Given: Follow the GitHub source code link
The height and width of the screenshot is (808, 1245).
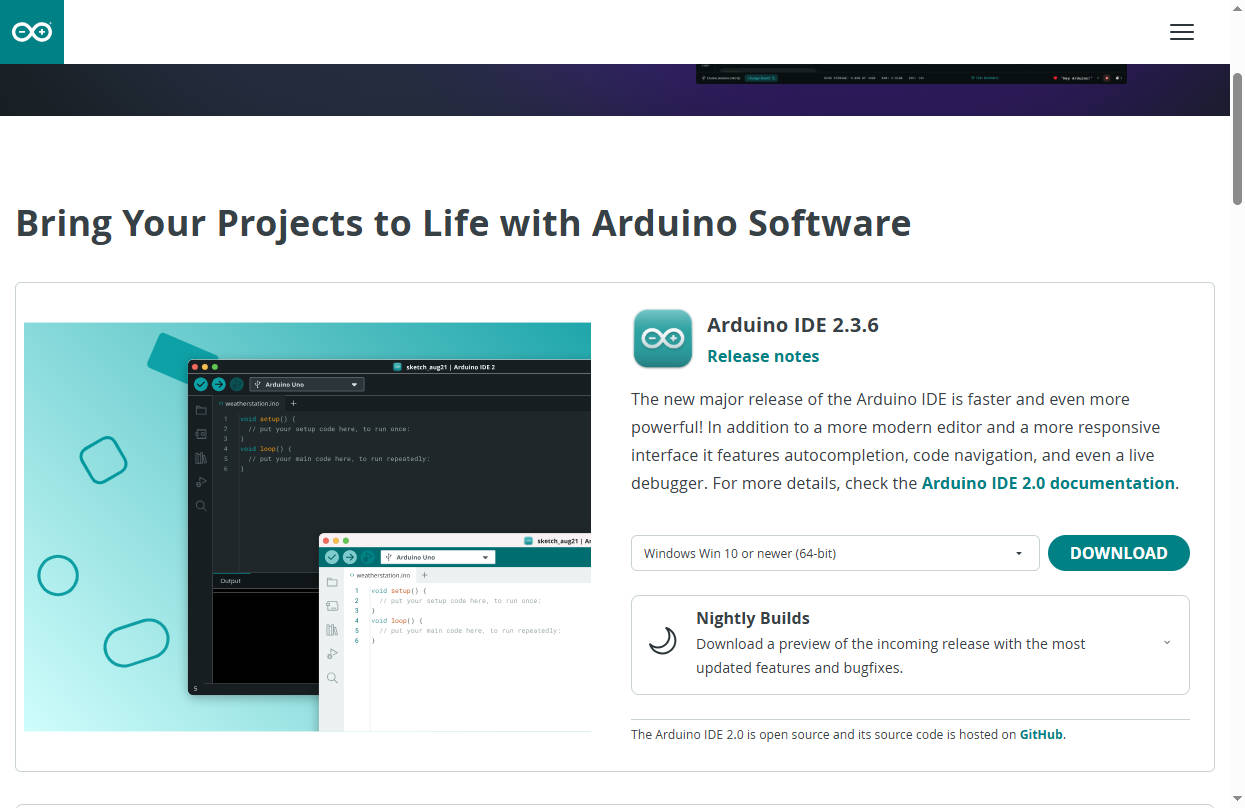Looking at the screenshot, I should pos(1041,734).
